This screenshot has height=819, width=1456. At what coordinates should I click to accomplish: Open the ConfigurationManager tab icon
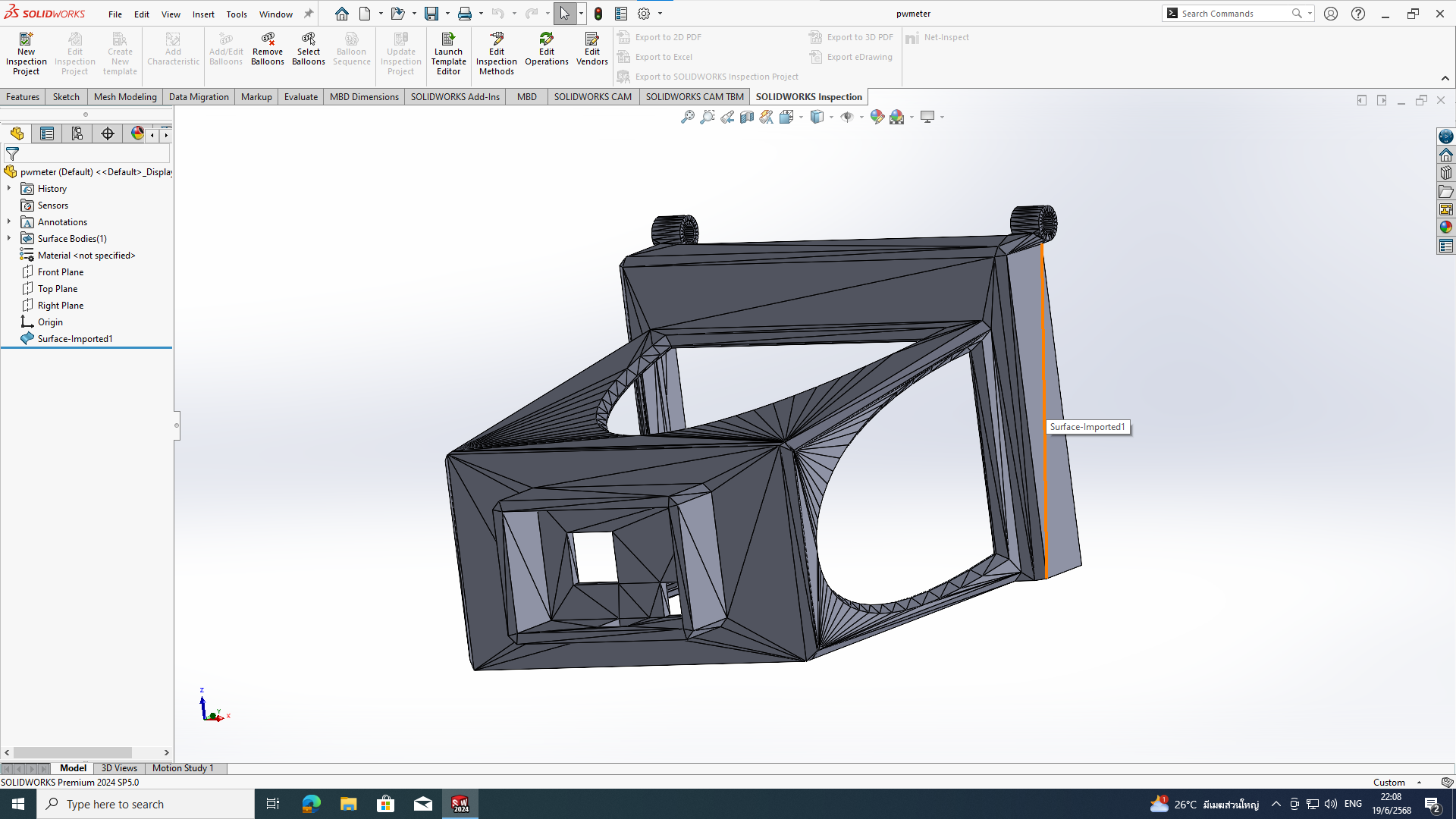[77, 134]
